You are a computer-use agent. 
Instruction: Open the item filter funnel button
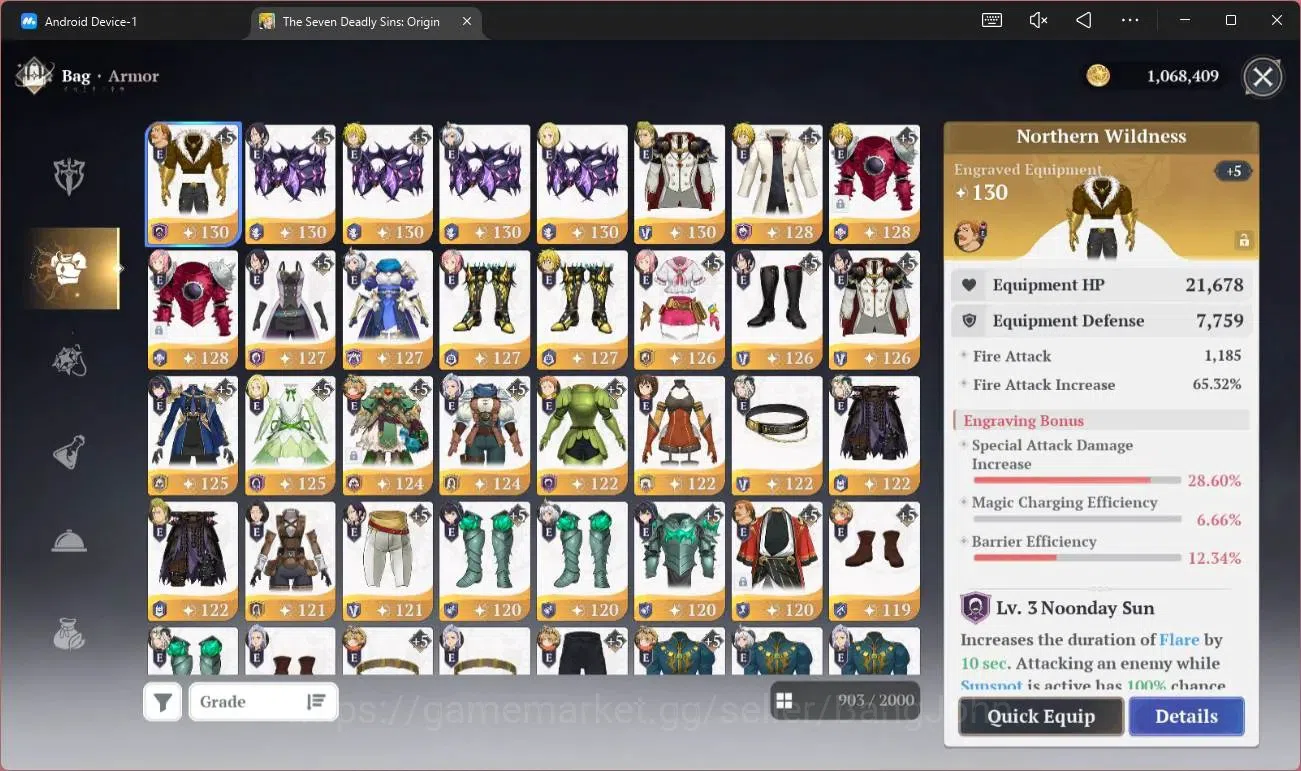[x=162, y=702]
